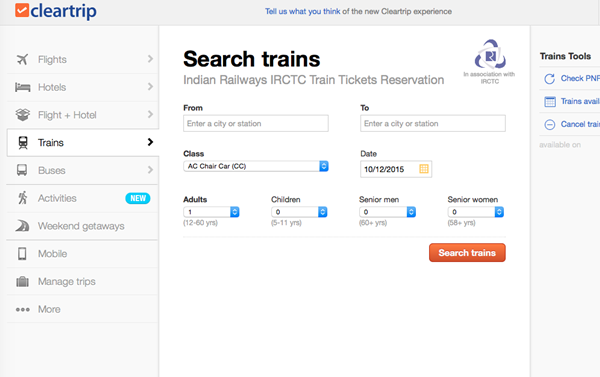600x377 pixels.
Task: Click the Hotels bed icon
Action: pyautogui.click(x=23, y=87)
